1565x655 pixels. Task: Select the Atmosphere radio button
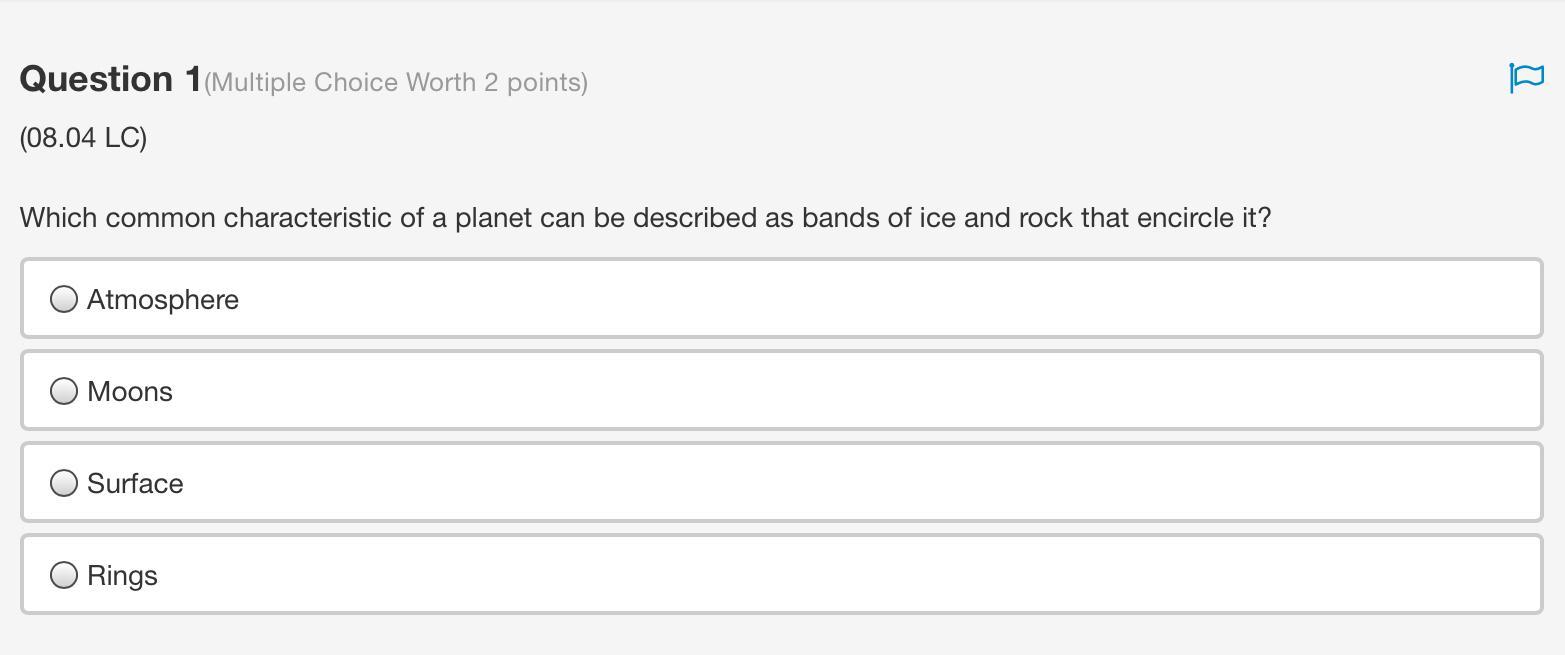tap(64, 299)
